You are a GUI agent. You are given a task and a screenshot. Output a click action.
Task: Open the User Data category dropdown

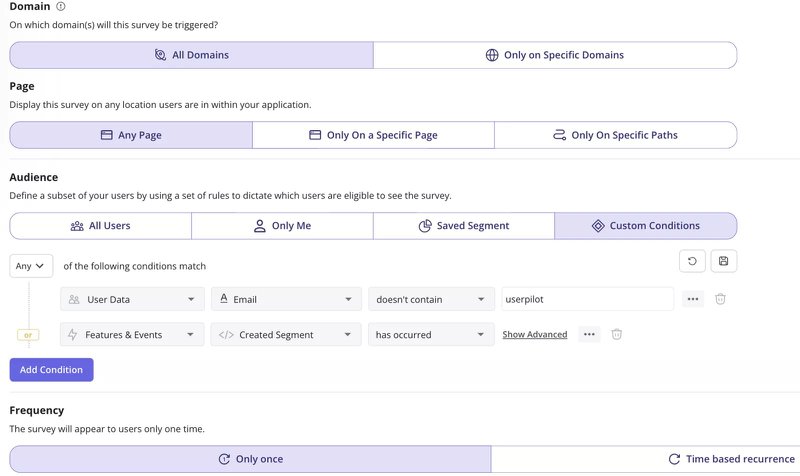click(132, 299)
